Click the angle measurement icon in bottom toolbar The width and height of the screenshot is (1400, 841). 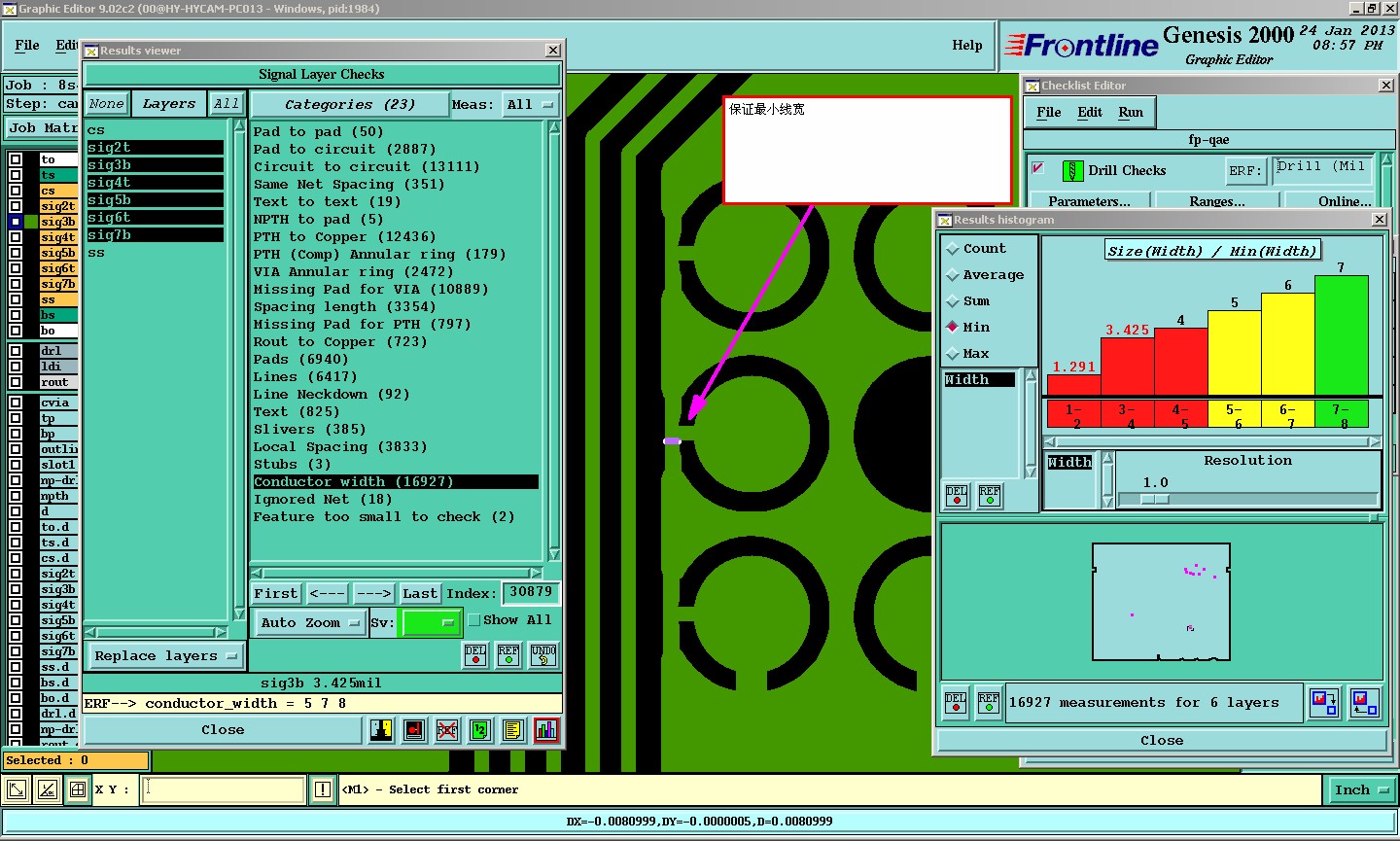(48, 789)
